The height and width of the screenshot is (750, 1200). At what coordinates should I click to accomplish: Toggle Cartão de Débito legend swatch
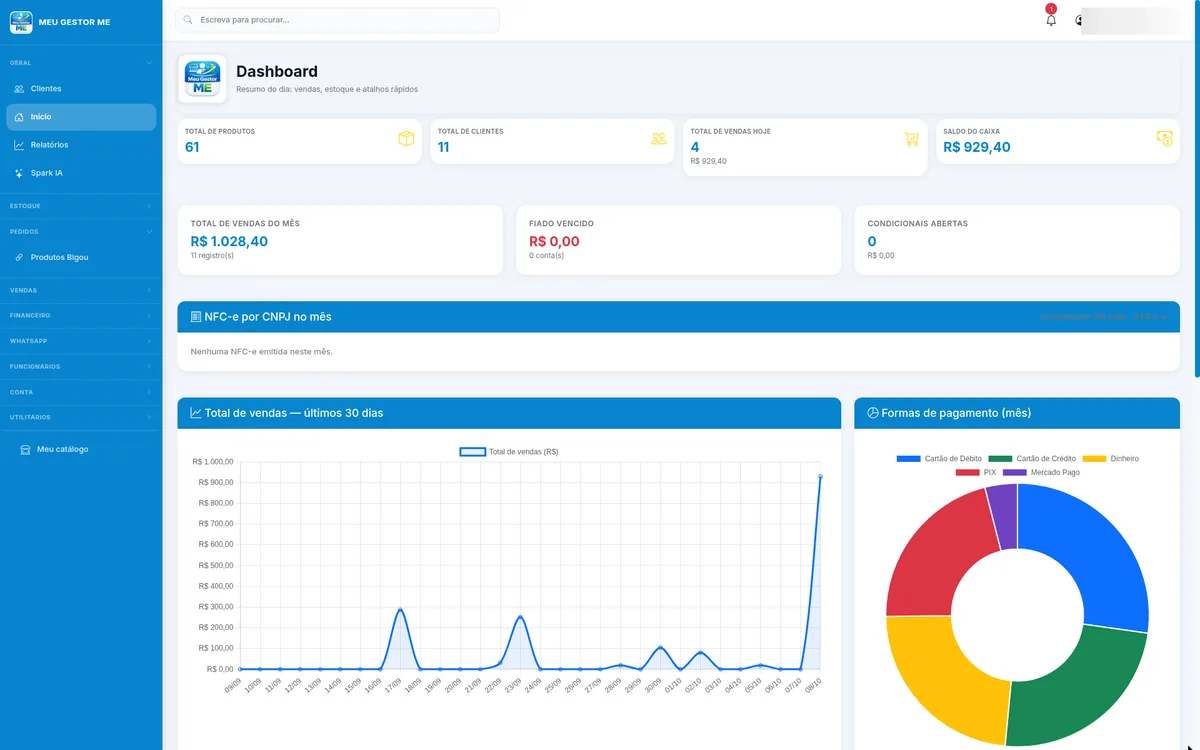click(909, 459)
